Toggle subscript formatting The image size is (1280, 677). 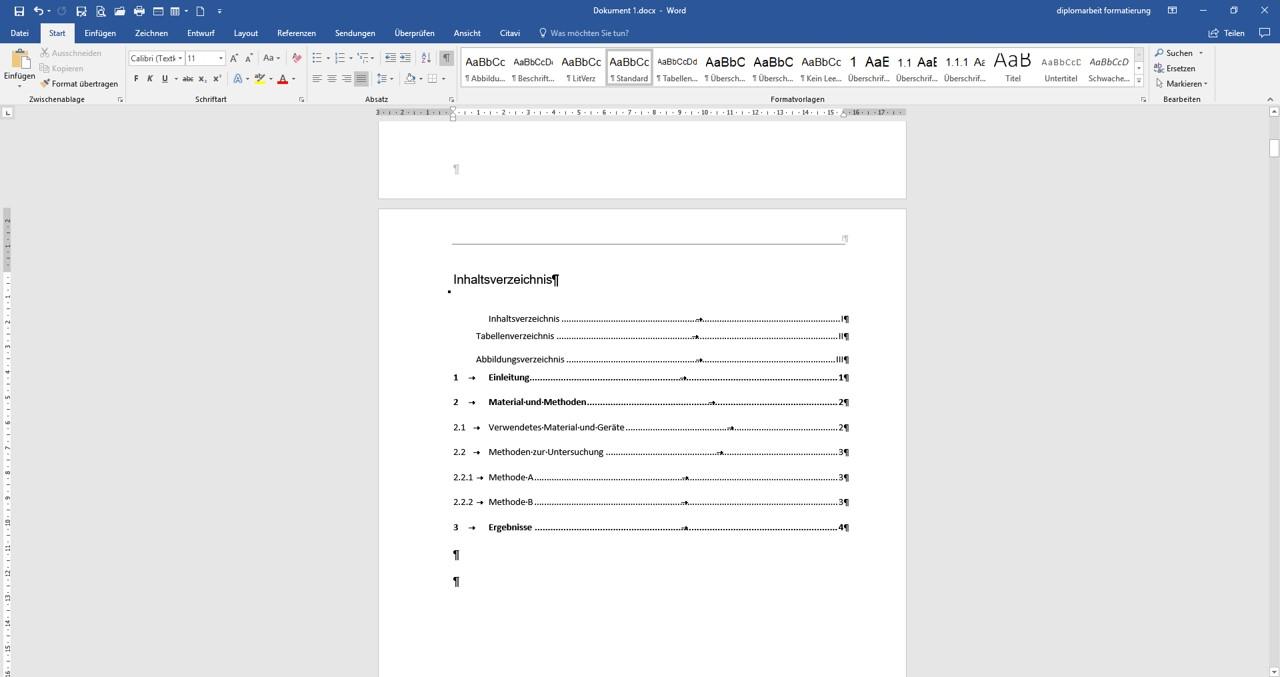(202, 78)
